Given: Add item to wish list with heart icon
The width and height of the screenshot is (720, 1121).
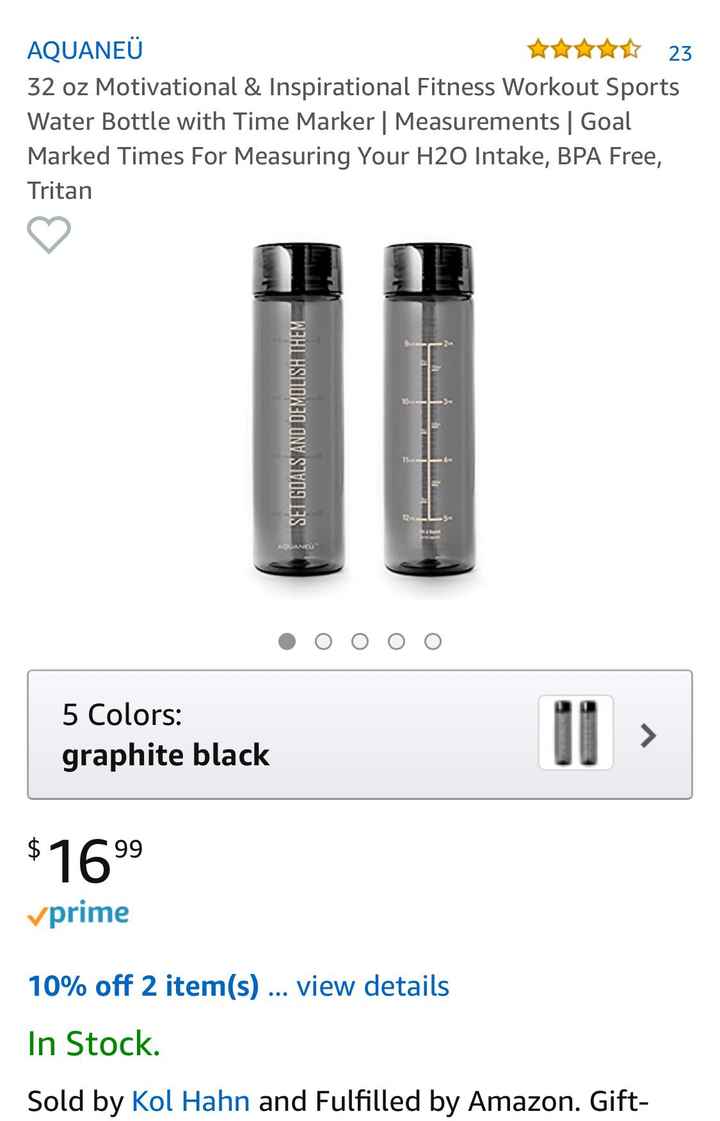Looking at the screenshot, I should tap(48, 236).
